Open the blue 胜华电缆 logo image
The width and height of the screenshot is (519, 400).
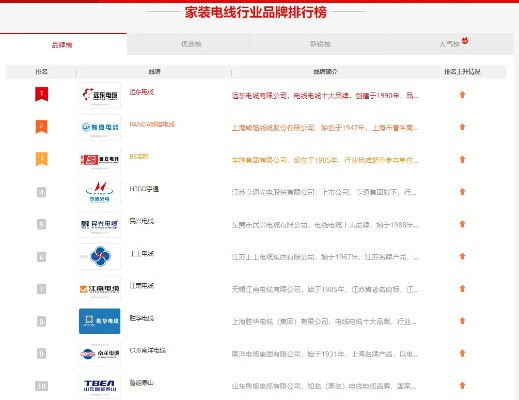coord(100,321)
